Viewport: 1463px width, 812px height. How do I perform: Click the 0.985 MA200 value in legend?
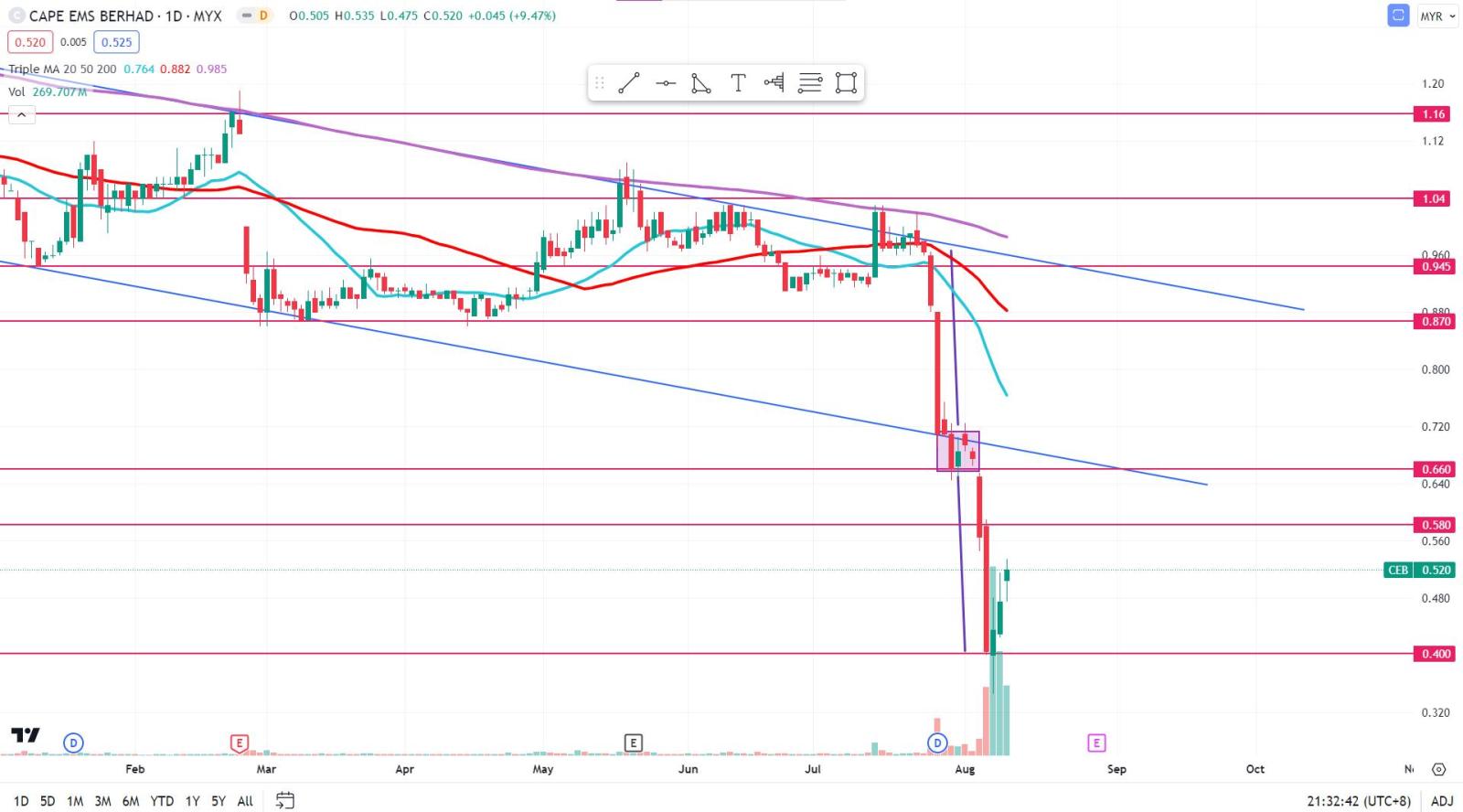pos(211,69)
